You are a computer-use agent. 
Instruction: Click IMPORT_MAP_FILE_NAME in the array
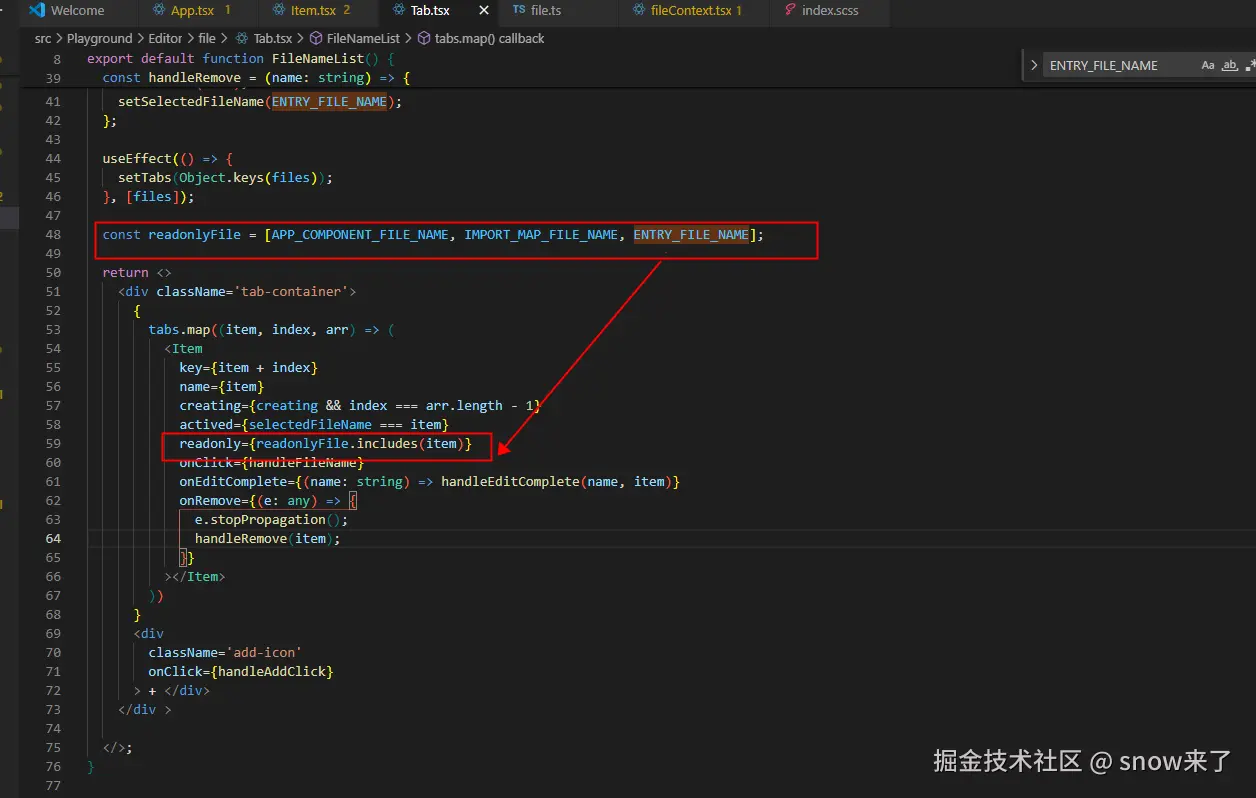tap(541, 234)
